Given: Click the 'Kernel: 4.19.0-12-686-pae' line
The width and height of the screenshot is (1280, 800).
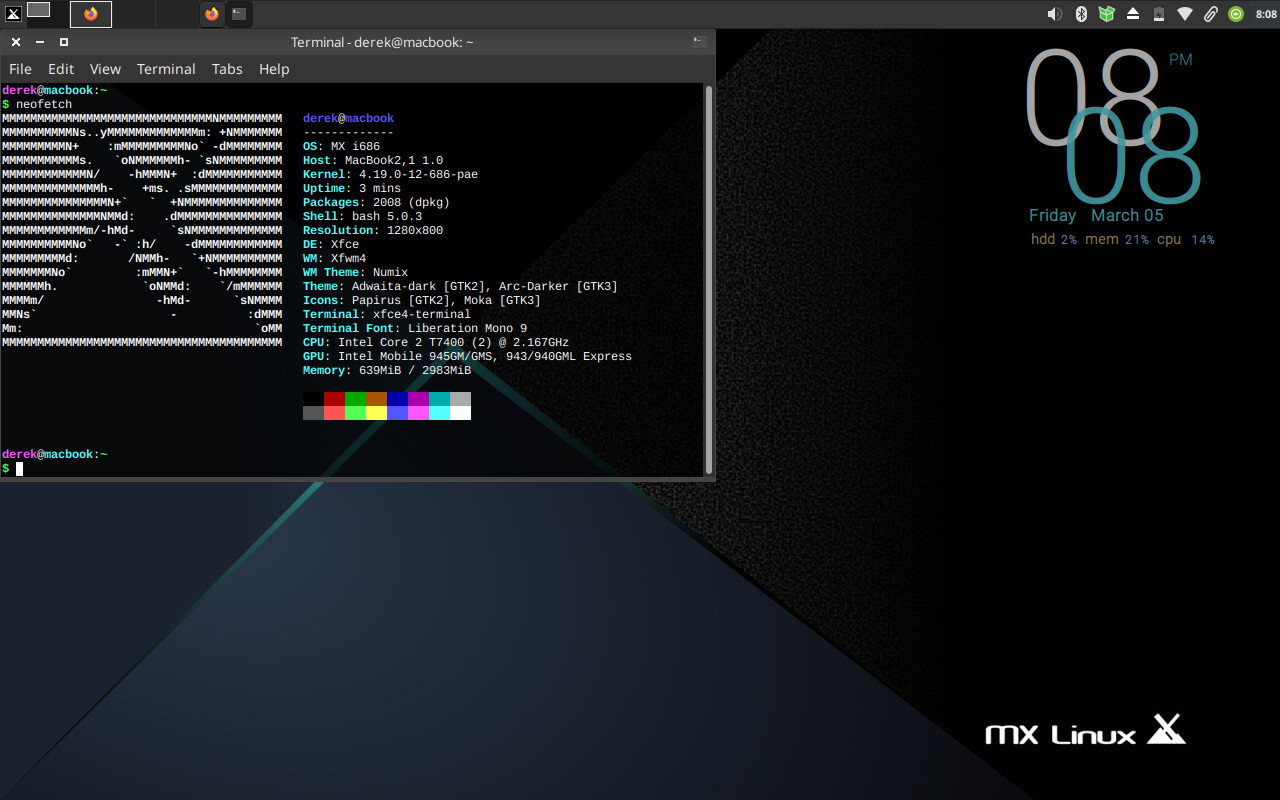Looking at the screenshot, I should pos(390,174).
